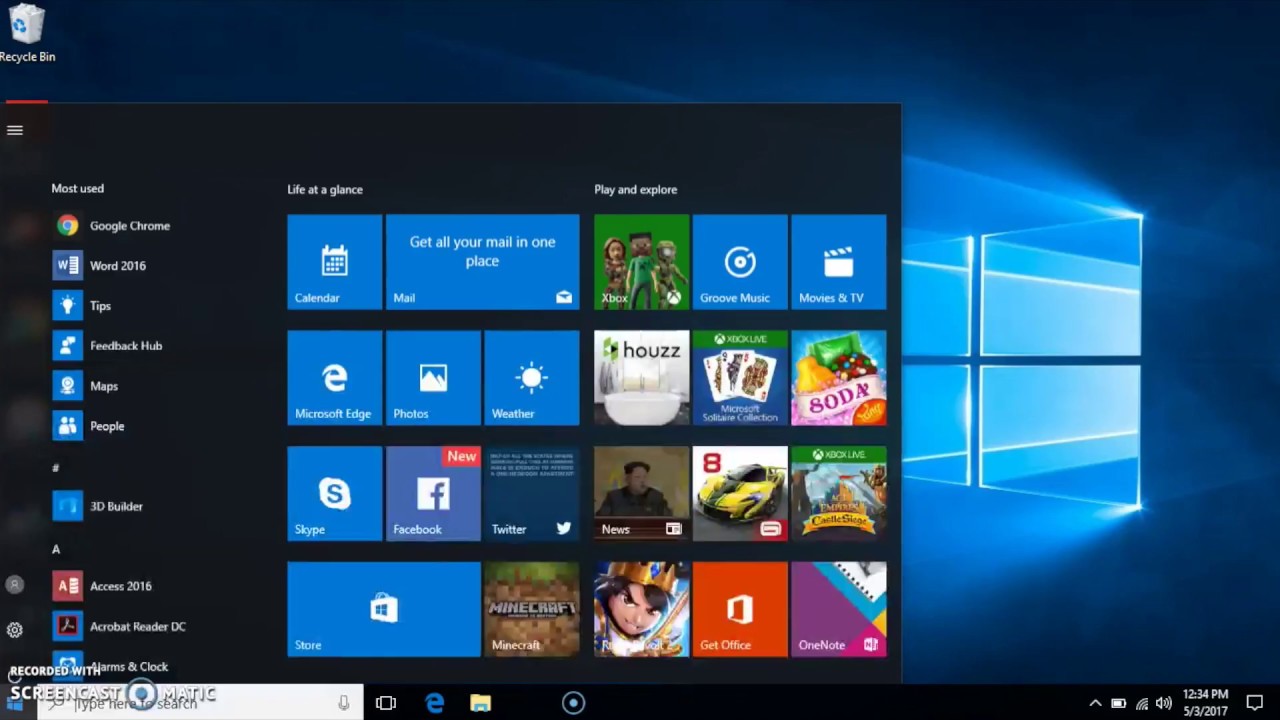Open the Action Center notifications icon
This screenshot has height=720, width=1280.
pos(1255,703)
